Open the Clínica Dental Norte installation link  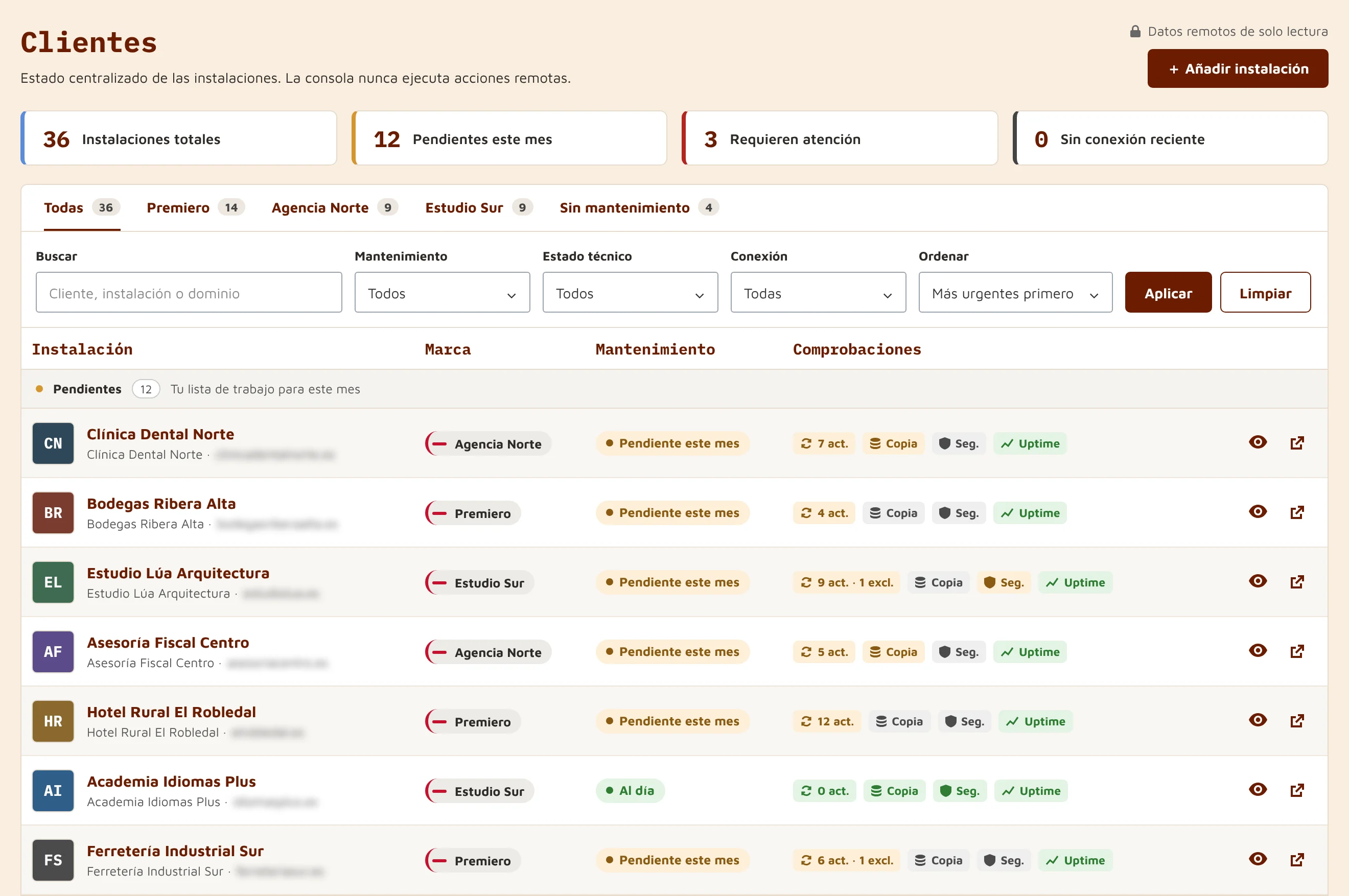pyautogui.click(x=160, y=434)
